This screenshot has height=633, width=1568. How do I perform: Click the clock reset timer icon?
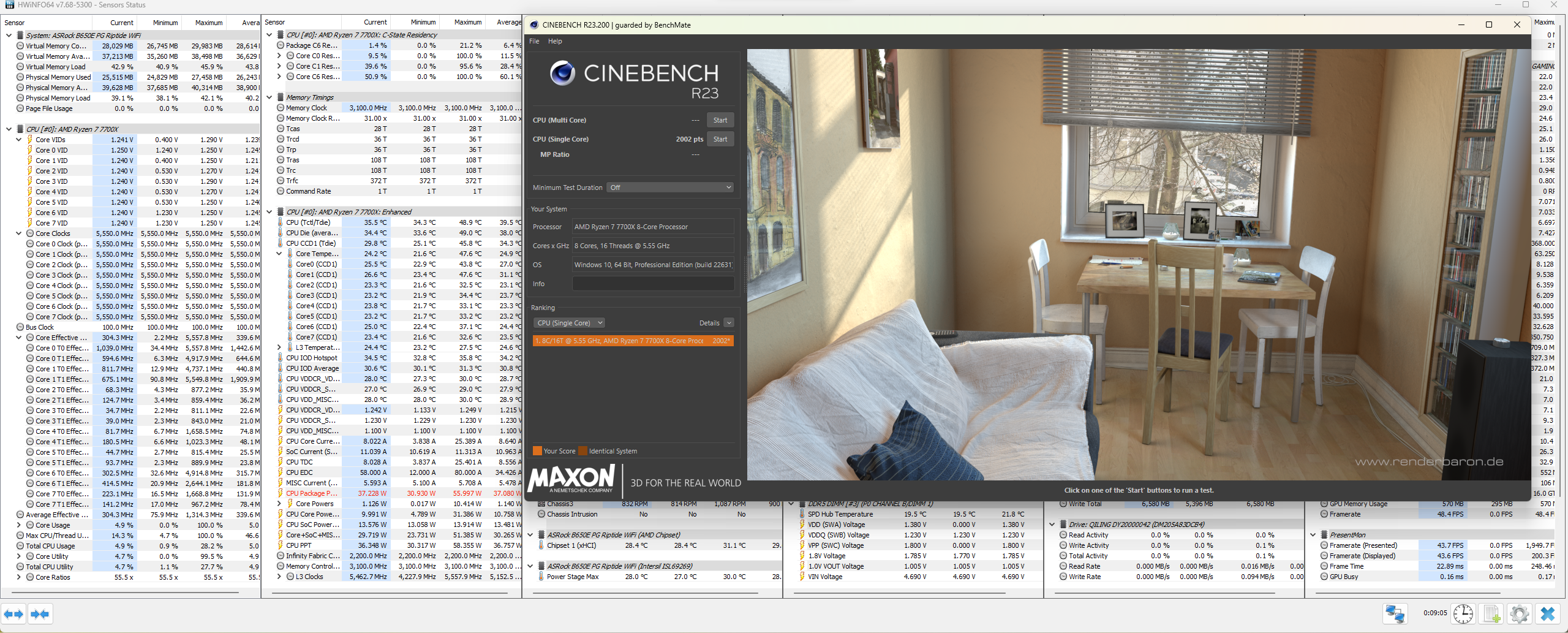[x=1463, y=613]
